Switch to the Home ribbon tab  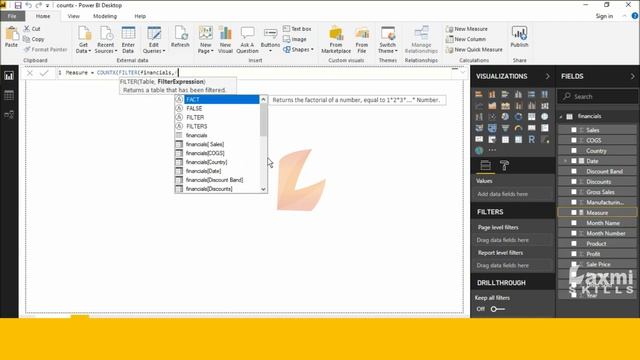[x=43, y=16]
